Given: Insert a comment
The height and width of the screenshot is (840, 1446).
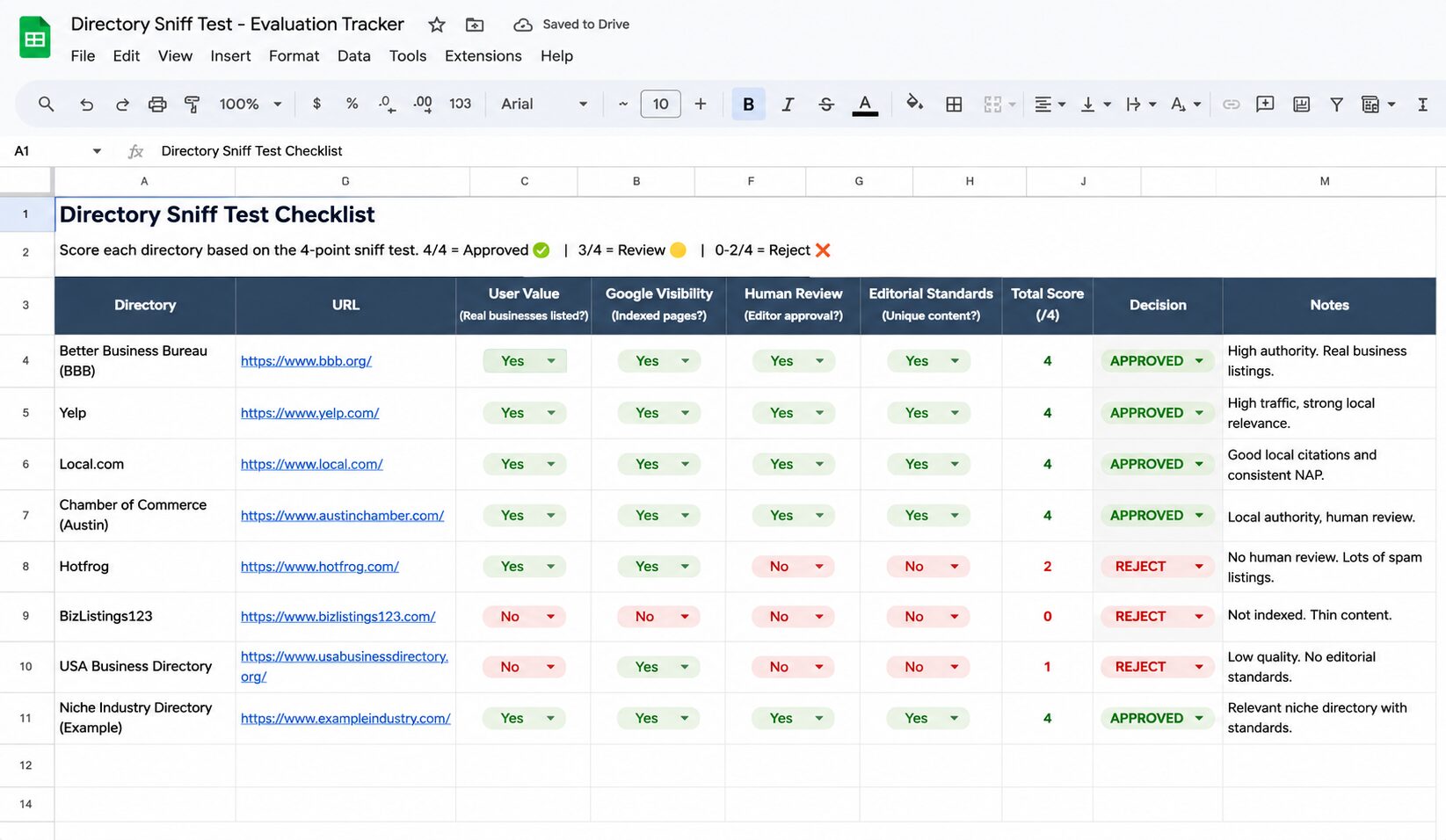Looking at the screenshot, I should (1265, 104).
